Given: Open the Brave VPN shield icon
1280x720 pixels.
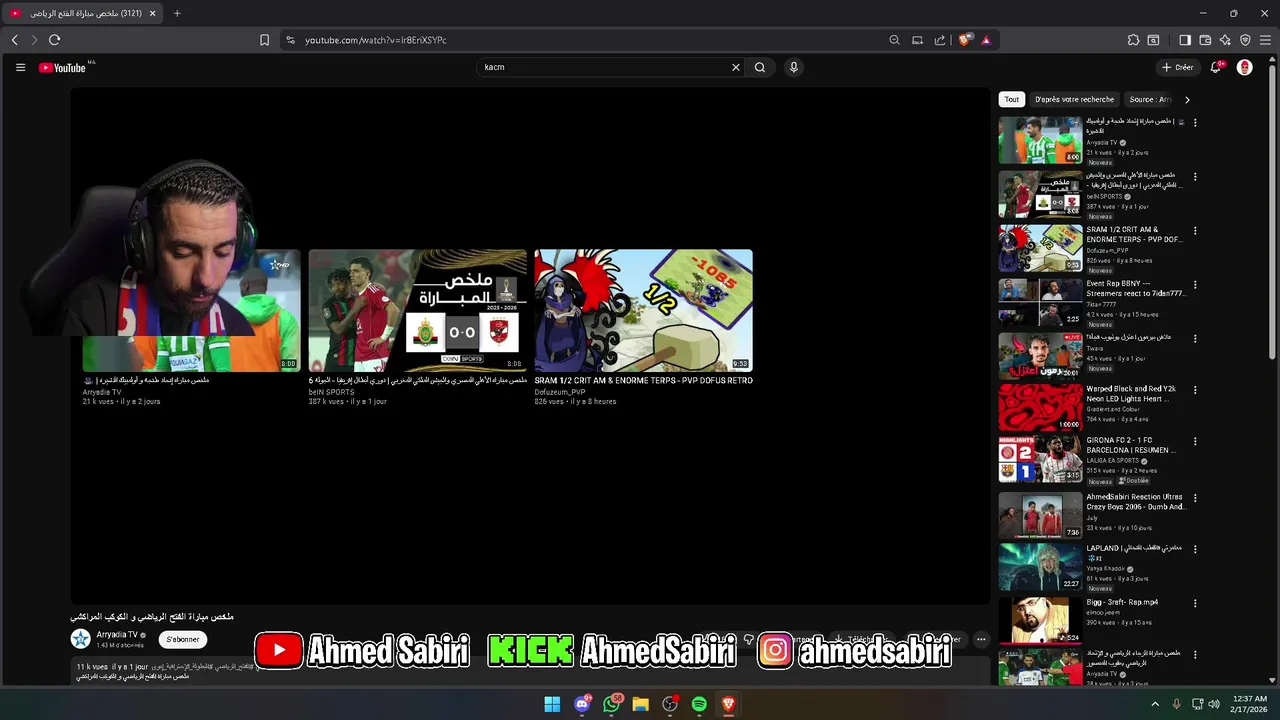Looking at the screenshot, I should (x=1245, y=40).
